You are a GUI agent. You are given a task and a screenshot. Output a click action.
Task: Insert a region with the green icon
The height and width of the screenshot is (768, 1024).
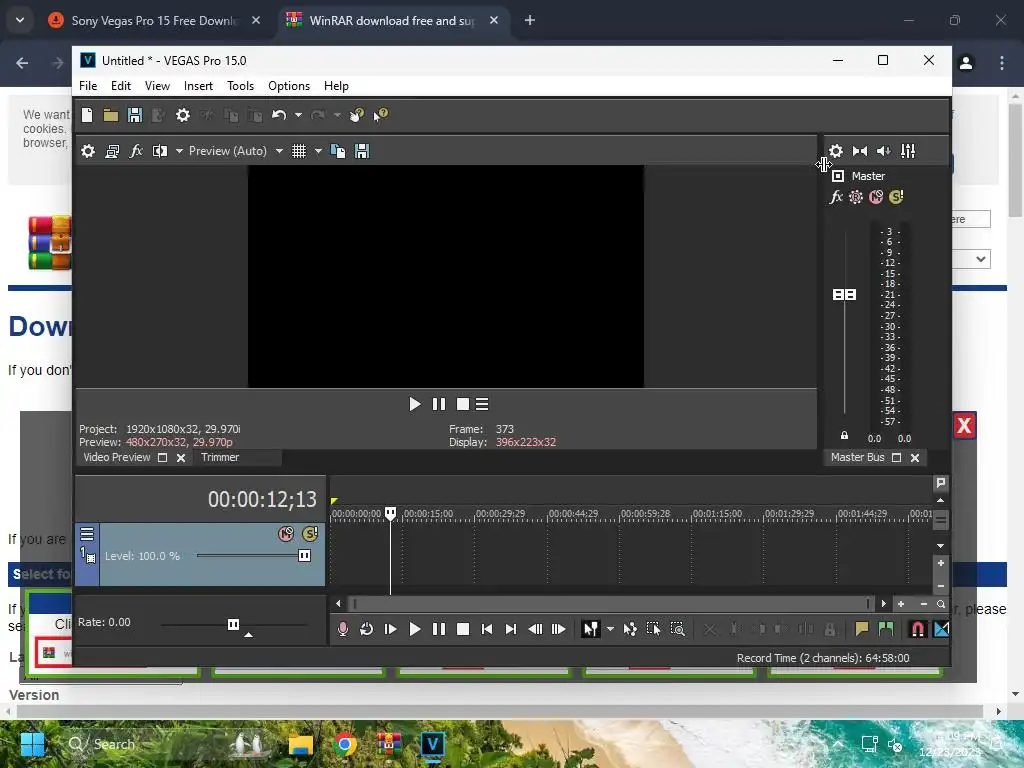(x=886, y=629)
